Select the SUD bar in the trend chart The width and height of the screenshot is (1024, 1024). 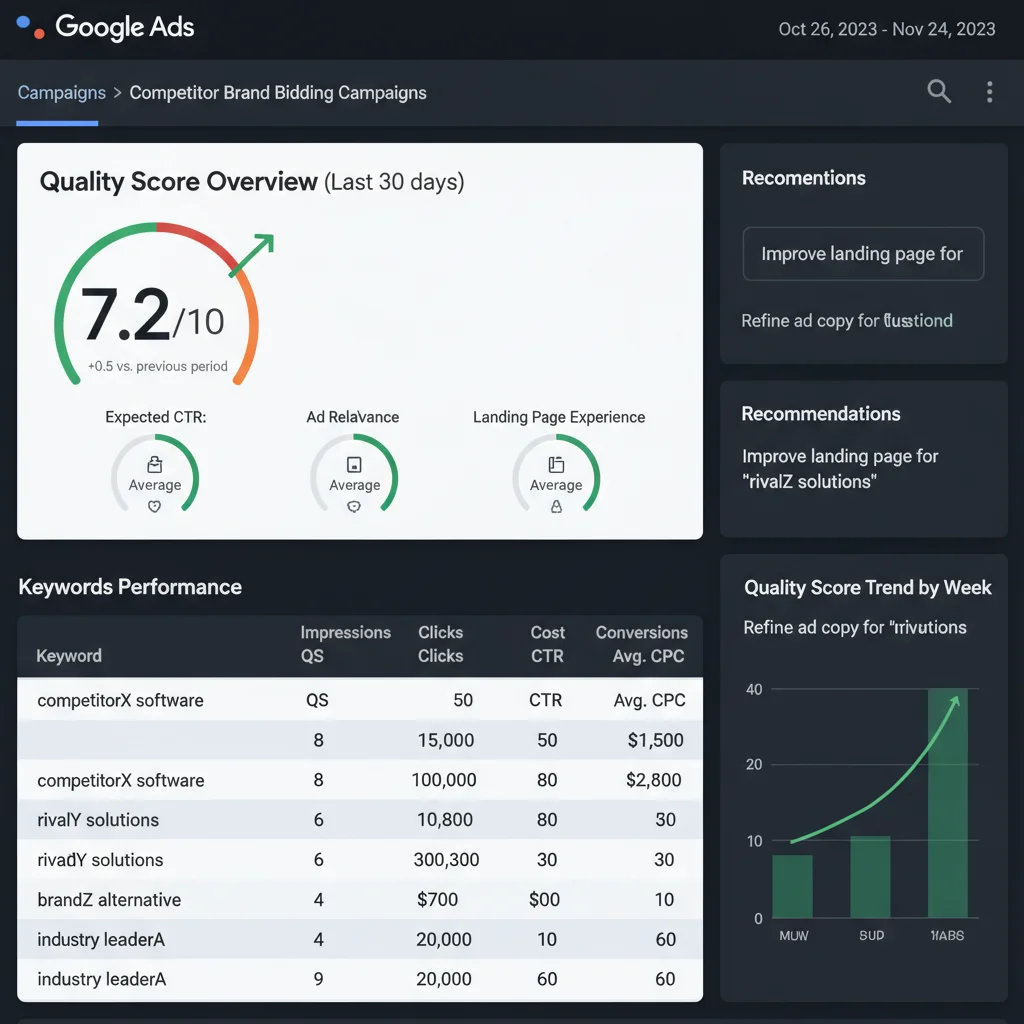870,877
